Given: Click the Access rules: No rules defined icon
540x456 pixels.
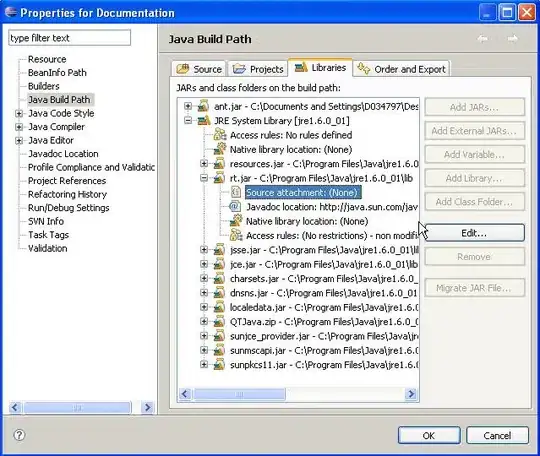Looking at the screenshot, I should [220, 135].
